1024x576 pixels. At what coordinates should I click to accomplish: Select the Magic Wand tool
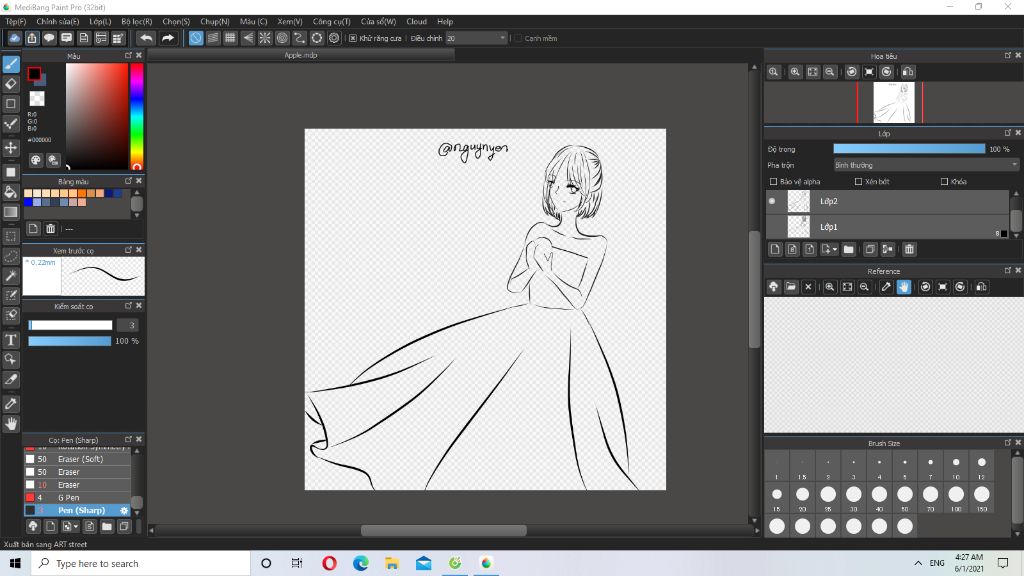pos(11,276)
